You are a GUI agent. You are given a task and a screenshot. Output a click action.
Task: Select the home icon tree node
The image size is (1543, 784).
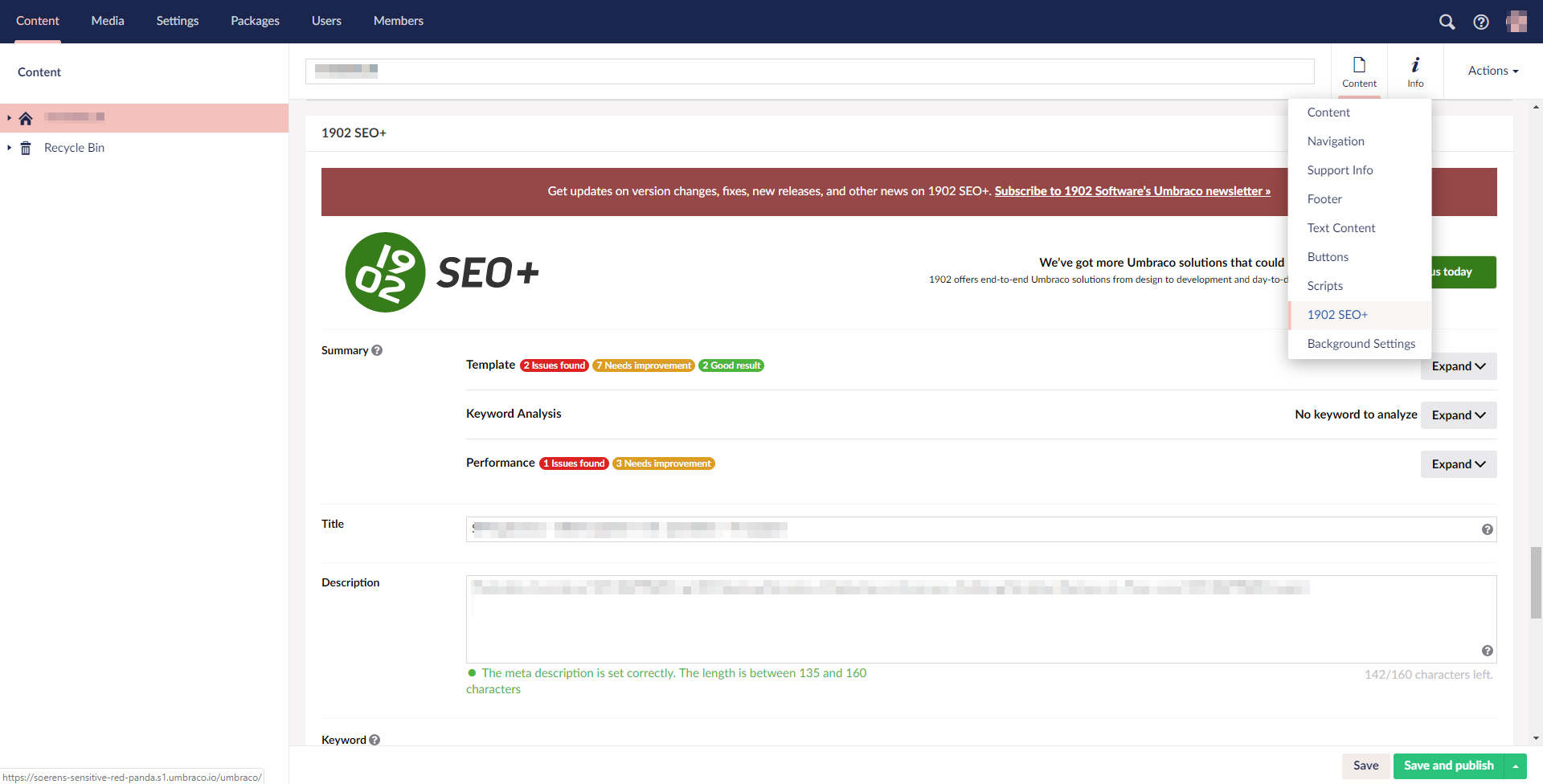[x=26, y=118]
